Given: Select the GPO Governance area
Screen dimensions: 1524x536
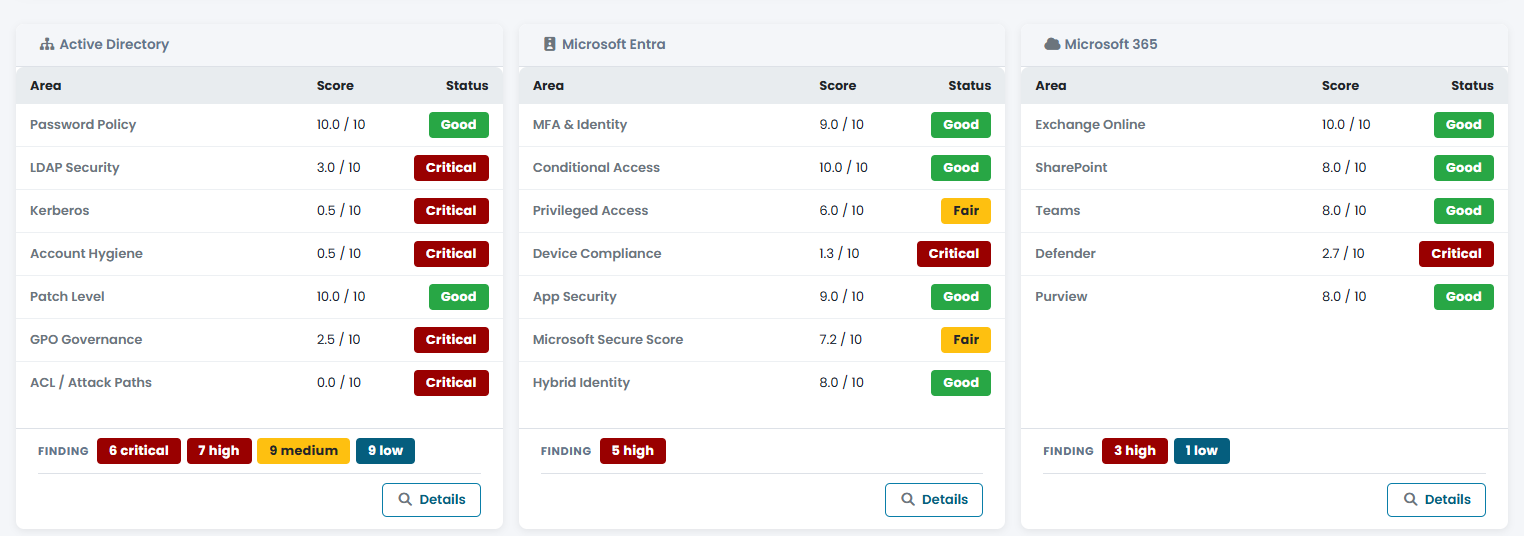Looking at the screenshot, I should pos(86,340).
